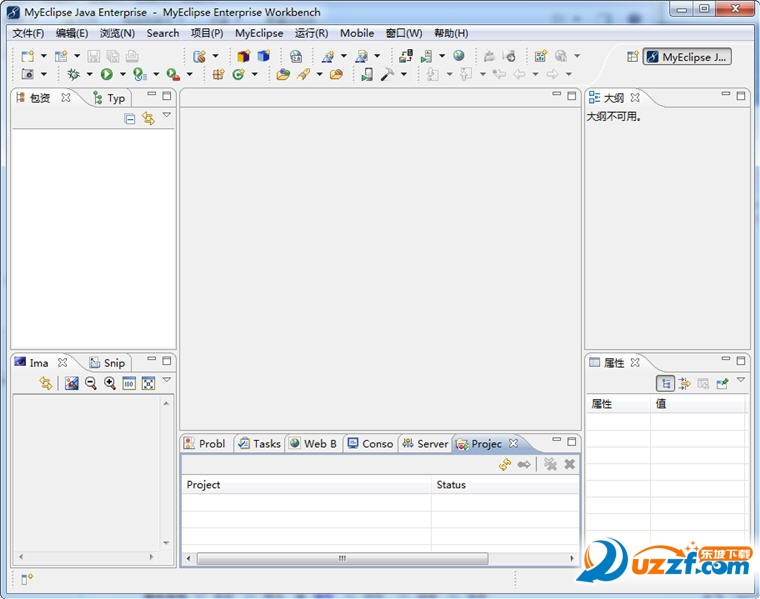Screen dimensions: 760x599
Task: Switch to the Typ hierarchy tab
Action: (110, 98)
